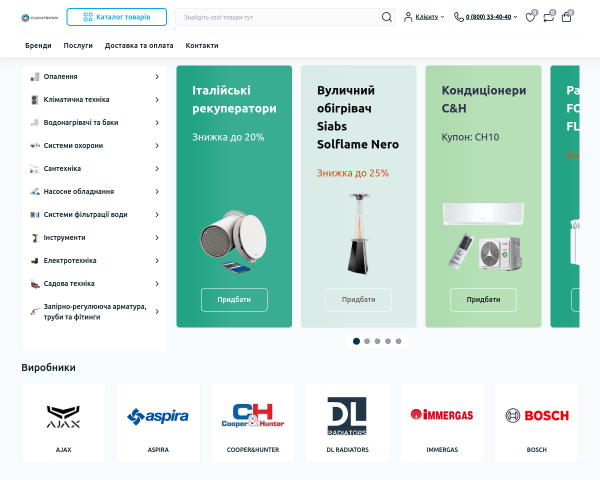Screen dimensions: 600x480
Task: Click the Кліматична техніка category icon
Action: point(35,100)
